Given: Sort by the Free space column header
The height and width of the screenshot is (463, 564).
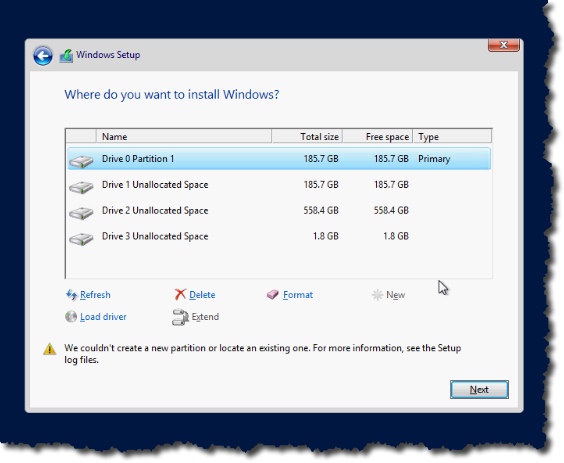Looking at the screenshot, I should point(377,136).
